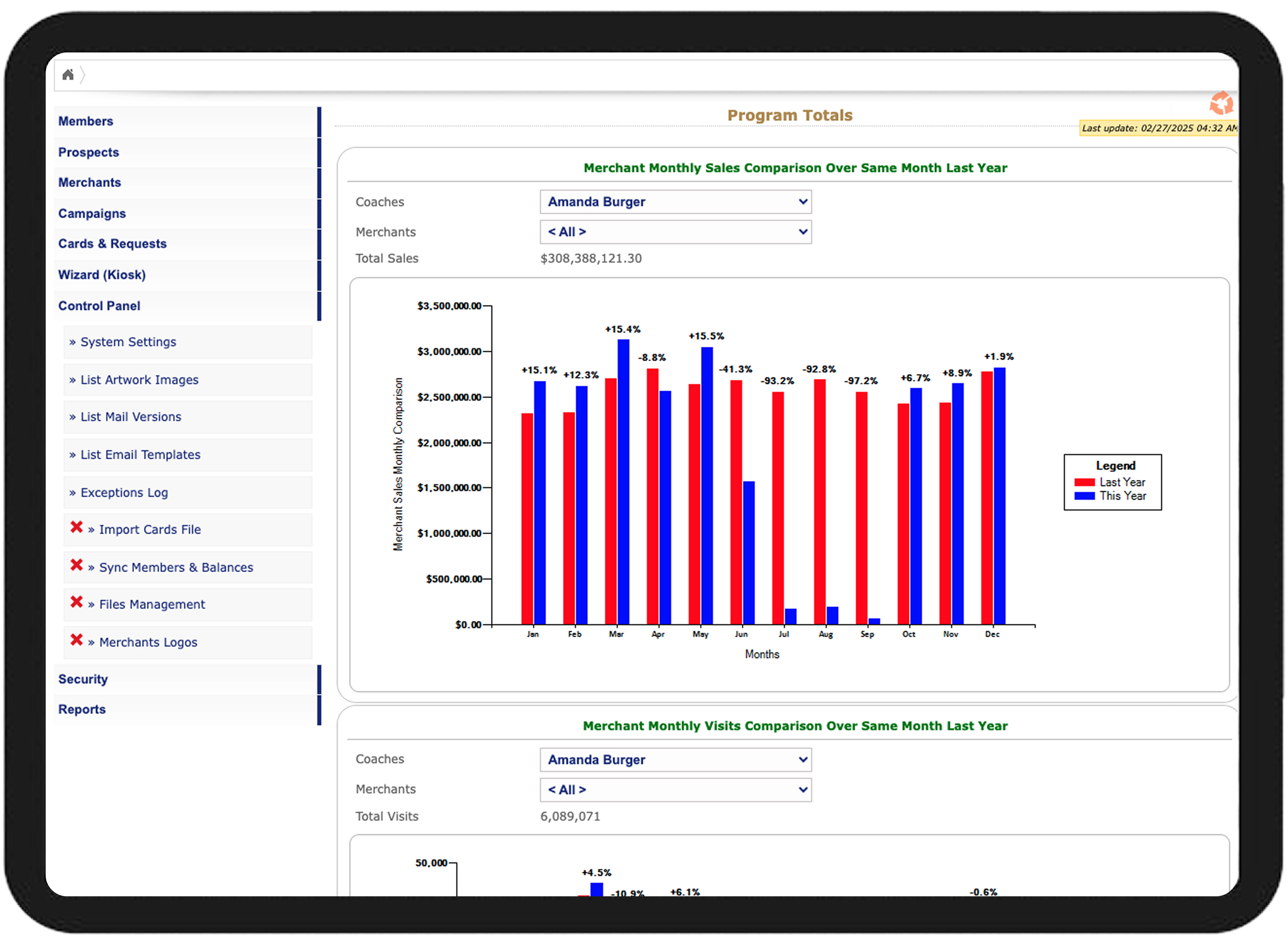1288x942 pixels.
Task: Select Cards & Requests in sidebar
Action: click(112, 244)
